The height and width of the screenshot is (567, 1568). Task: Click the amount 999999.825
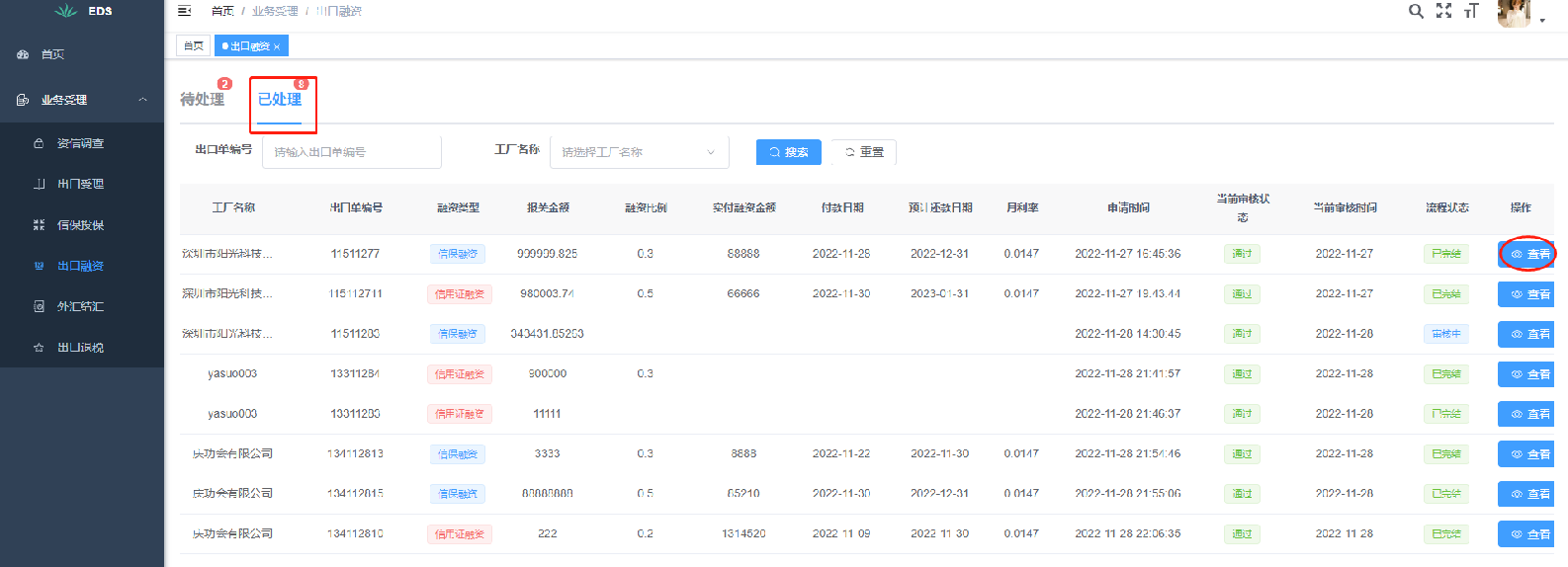547,254
